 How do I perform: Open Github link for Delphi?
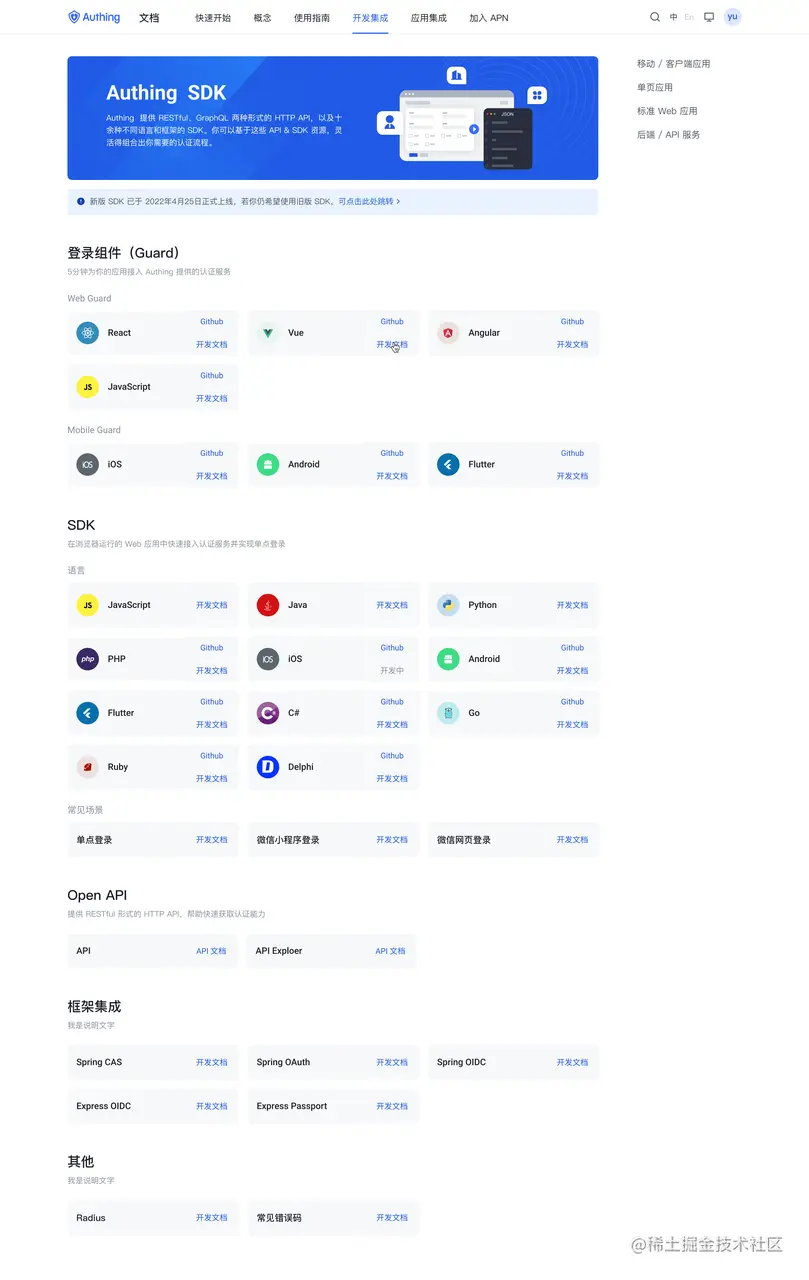392,756
